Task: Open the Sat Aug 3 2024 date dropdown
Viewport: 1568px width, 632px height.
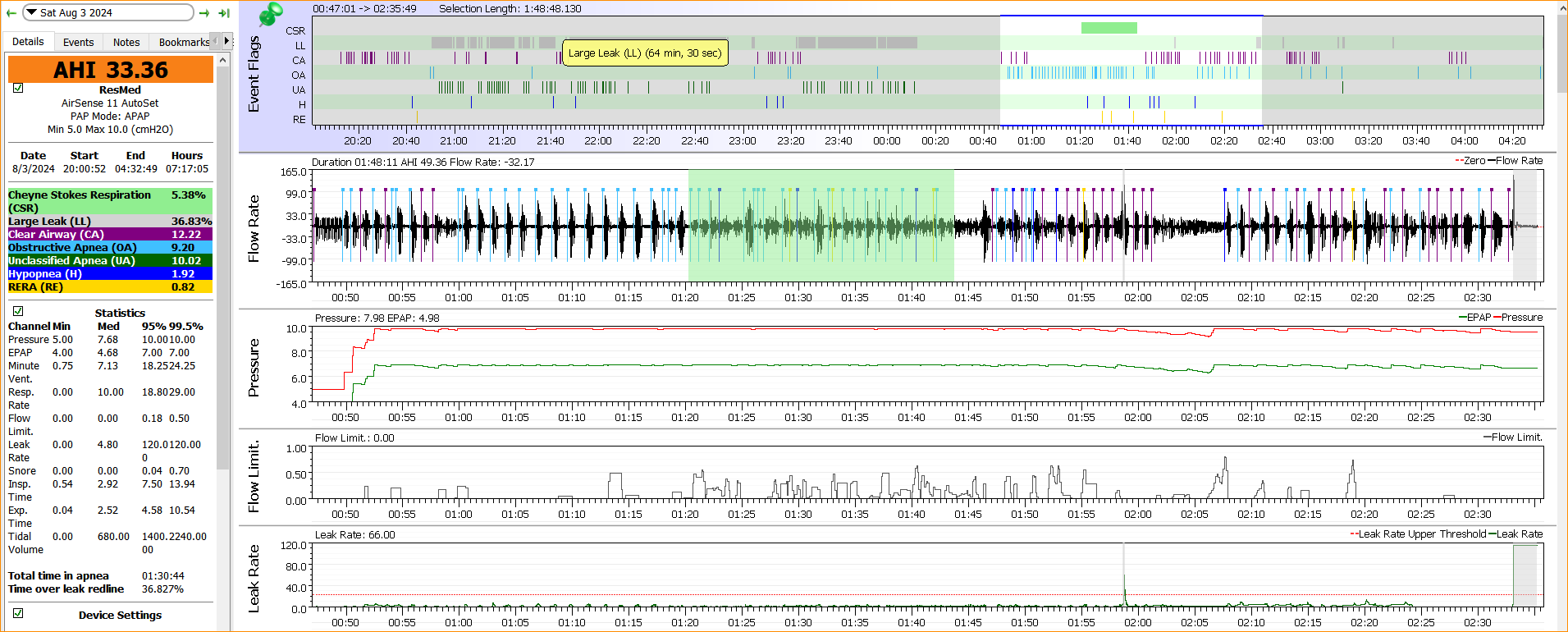Action: click(x=108, y=12)
